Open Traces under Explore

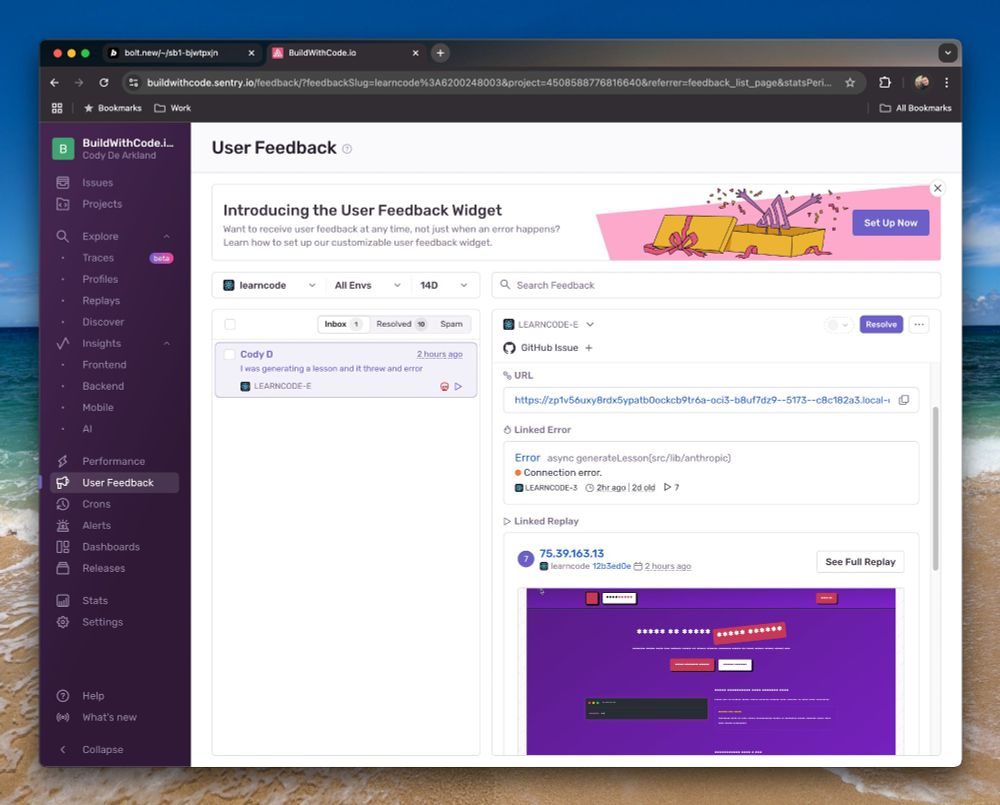pos(98,258)
